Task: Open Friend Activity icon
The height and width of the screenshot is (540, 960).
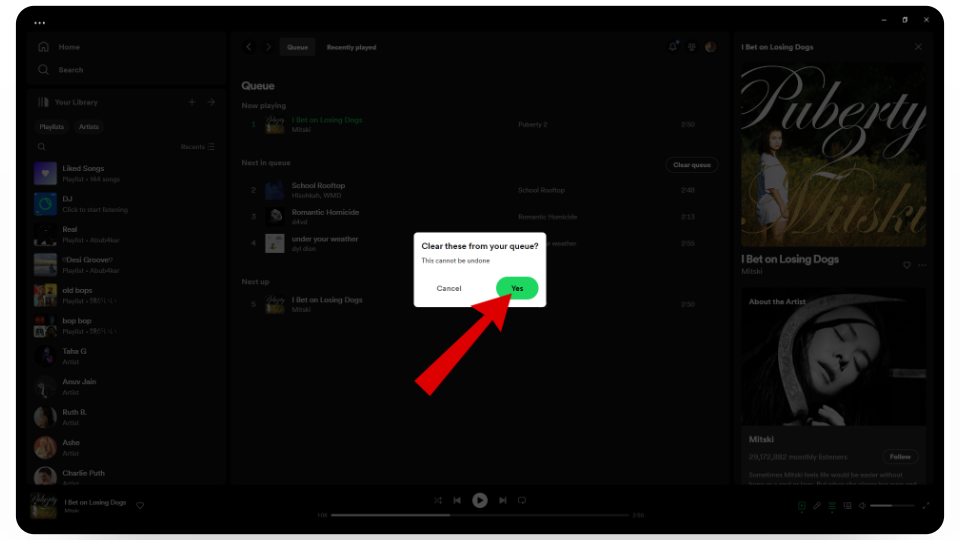Action: point(692,47)
